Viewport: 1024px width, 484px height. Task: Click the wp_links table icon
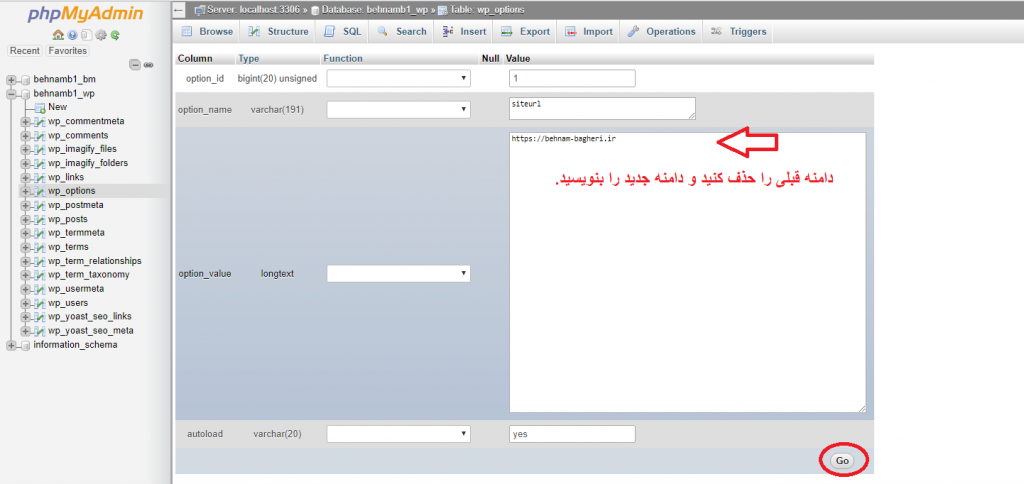40,177
